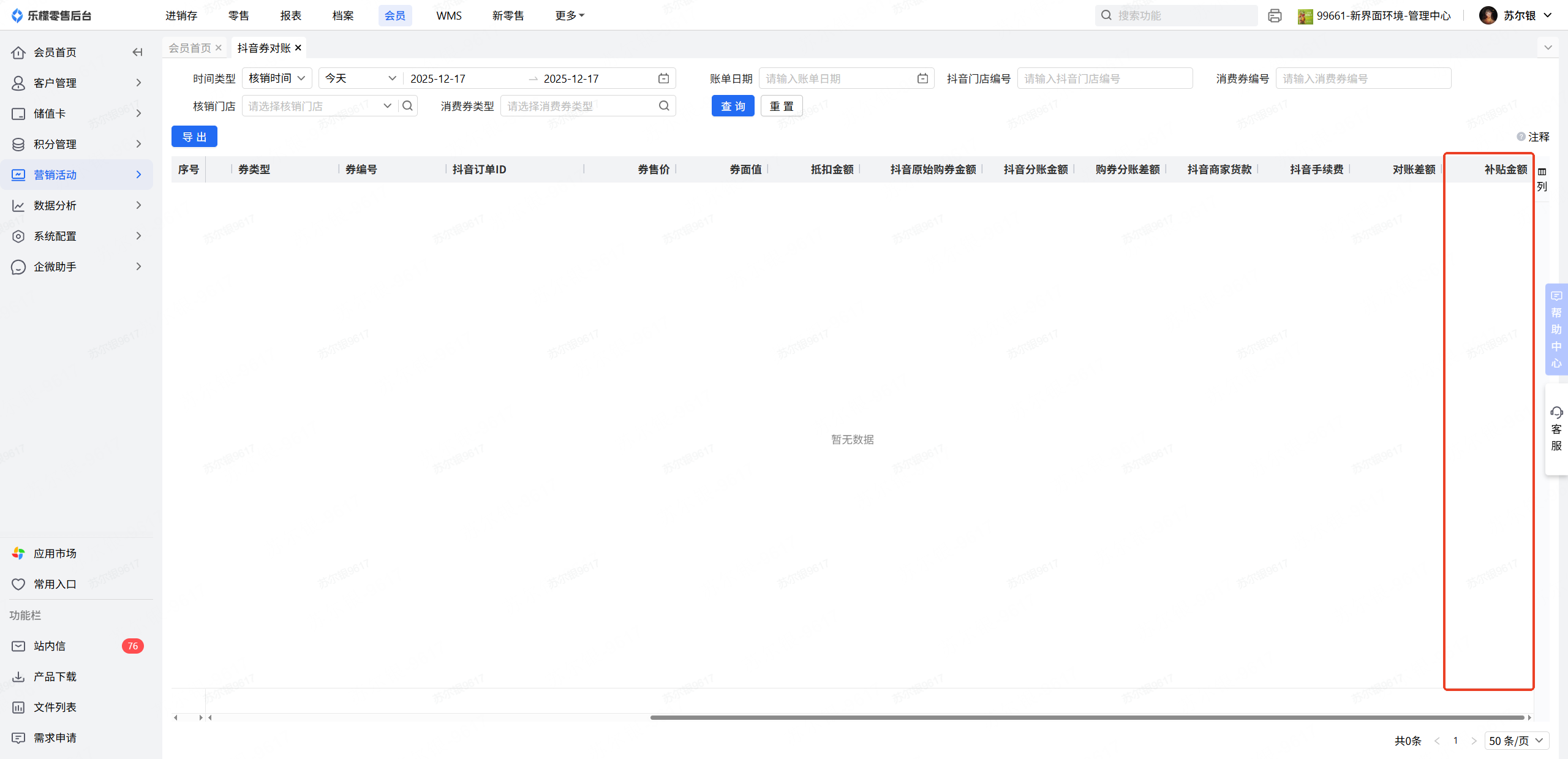Open the 账单日期 calendar icon
1568x759 pixels.
click(x=922, y=78)
